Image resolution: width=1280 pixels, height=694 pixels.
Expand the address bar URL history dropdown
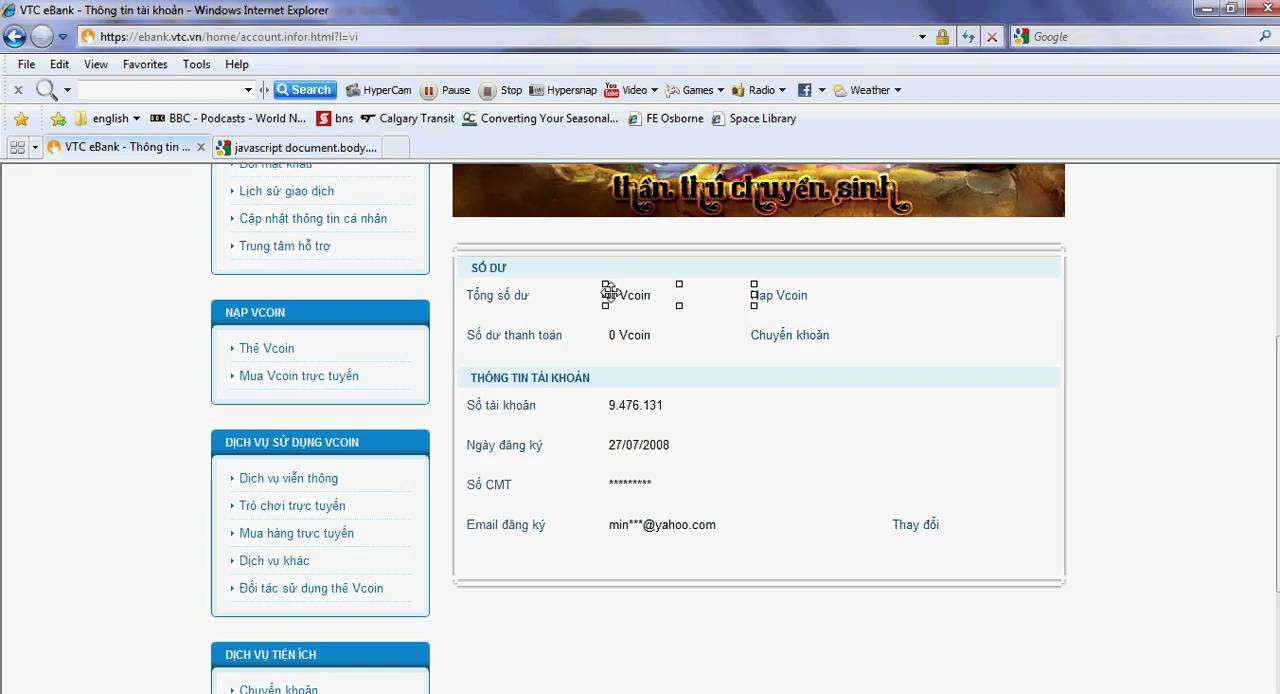(x=922, y=37)
